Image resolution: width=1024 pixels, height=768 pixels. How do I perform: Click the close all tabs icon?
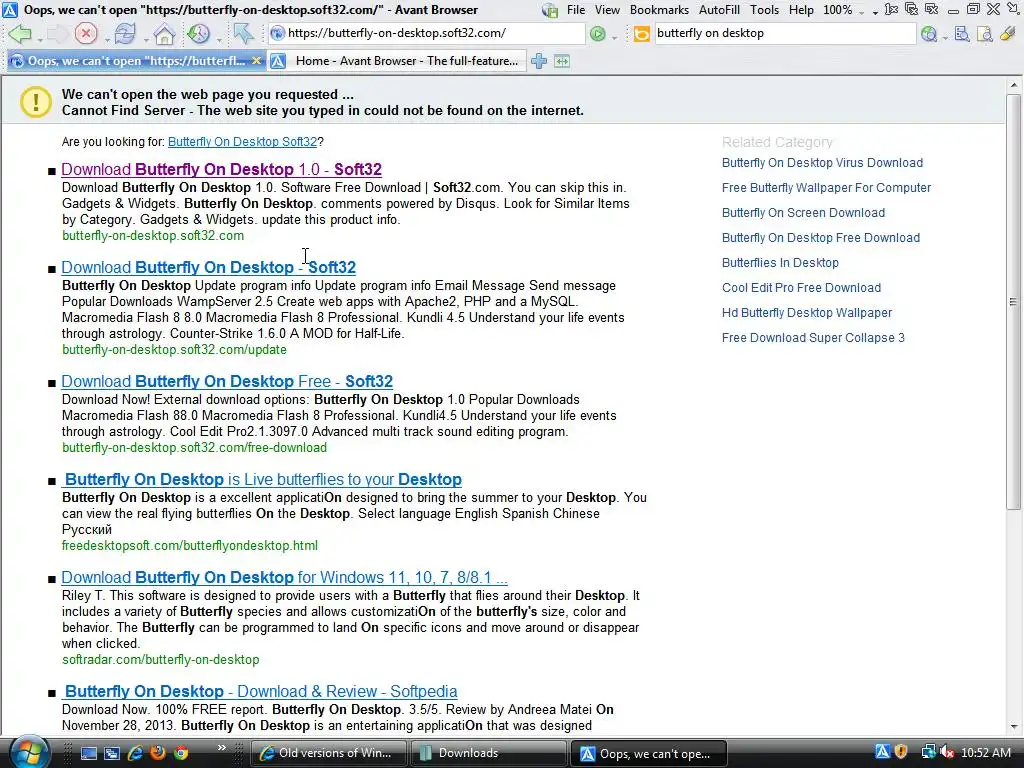[912, 9]
